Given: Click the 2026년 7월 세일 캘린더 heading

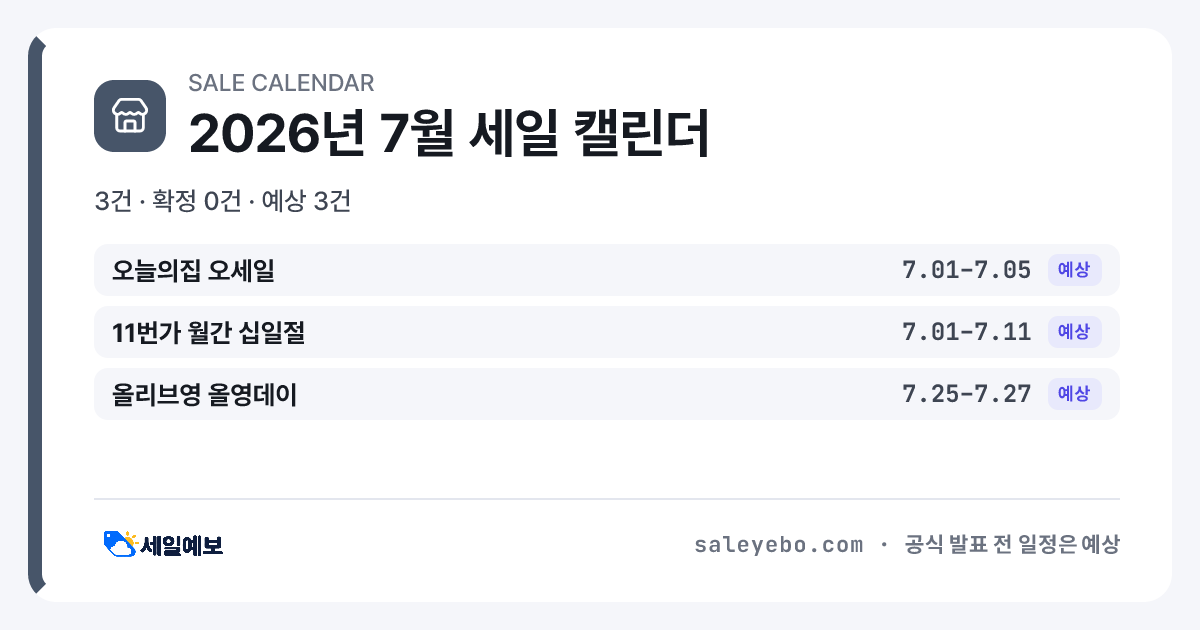Looking at the screenshot, I should 449,133.
